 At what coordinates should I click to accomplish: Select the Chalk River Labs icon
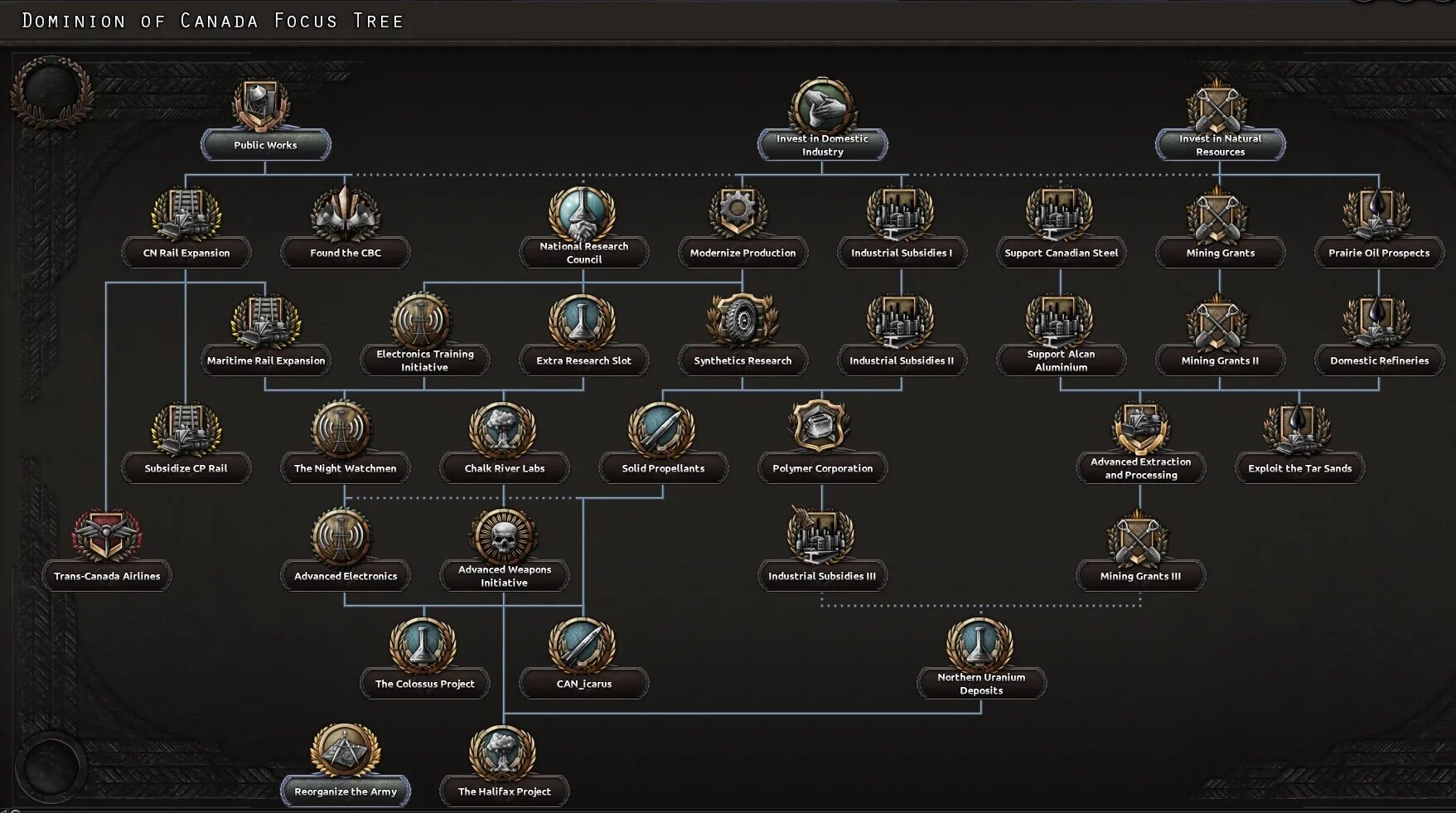(x=504, y=429)
